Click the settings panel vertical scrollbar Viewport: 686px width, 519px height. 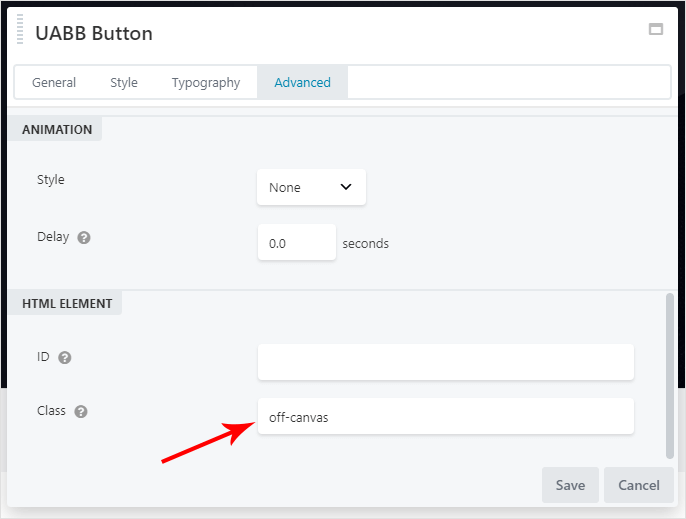click(x=669, y=376)
